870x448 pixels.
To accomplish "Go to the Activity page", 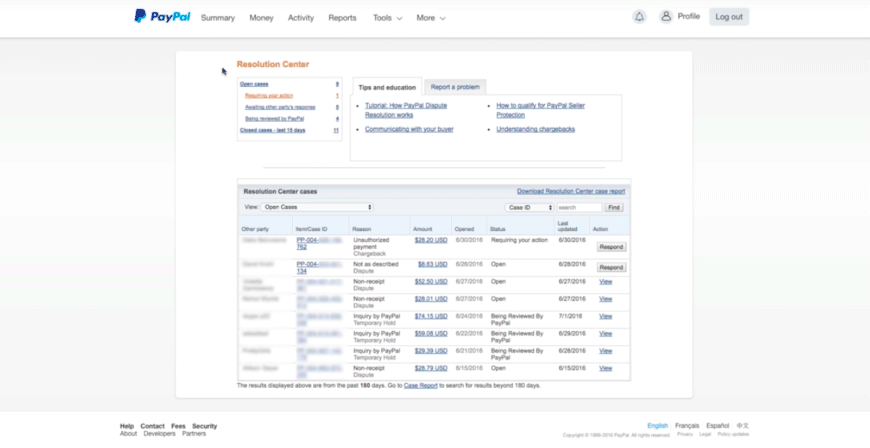I will point(300,18).
